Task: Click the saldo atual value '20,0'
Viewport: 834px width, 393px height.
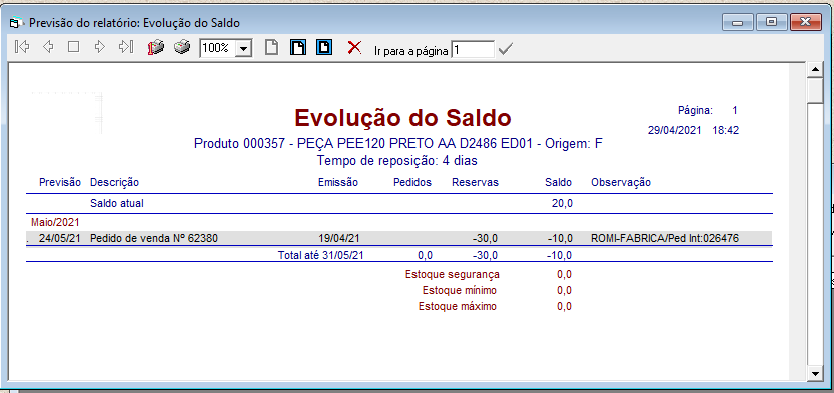Action: [562, 204]
